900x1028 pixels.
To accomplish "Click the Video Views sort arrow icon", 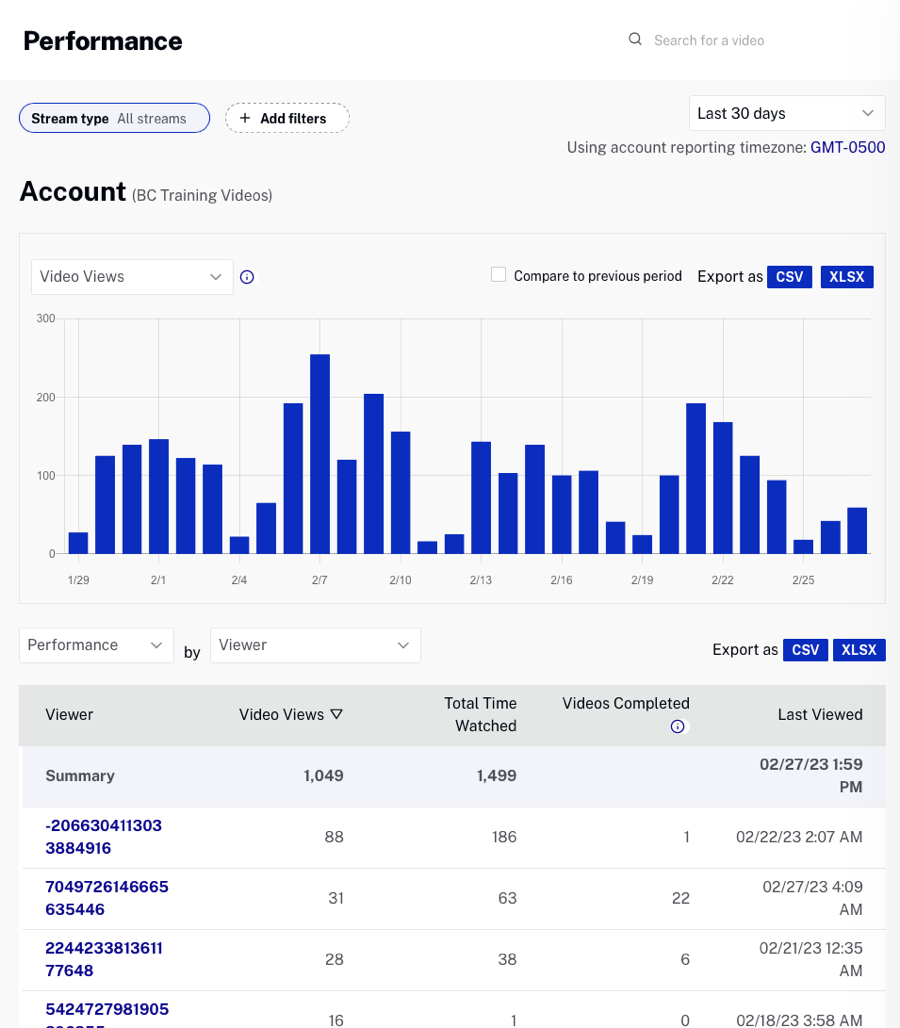I will [x=336, y=714].
